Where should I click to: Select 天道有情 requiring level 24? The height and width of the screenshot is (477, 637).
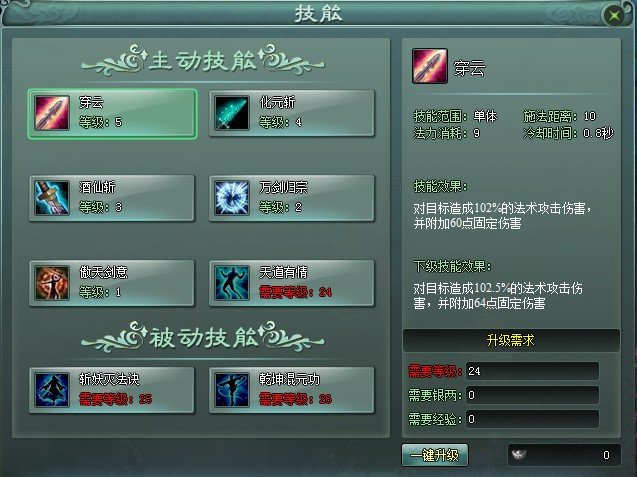pos(291,283)
